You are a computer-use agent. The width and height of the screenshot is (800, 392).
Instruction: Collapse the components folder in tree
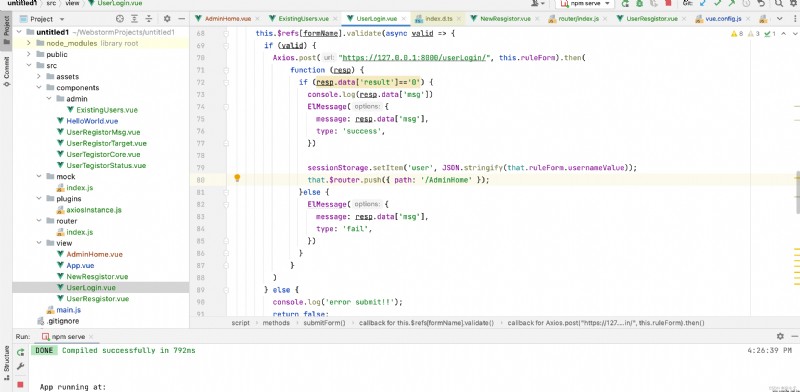tap(39, 88)
